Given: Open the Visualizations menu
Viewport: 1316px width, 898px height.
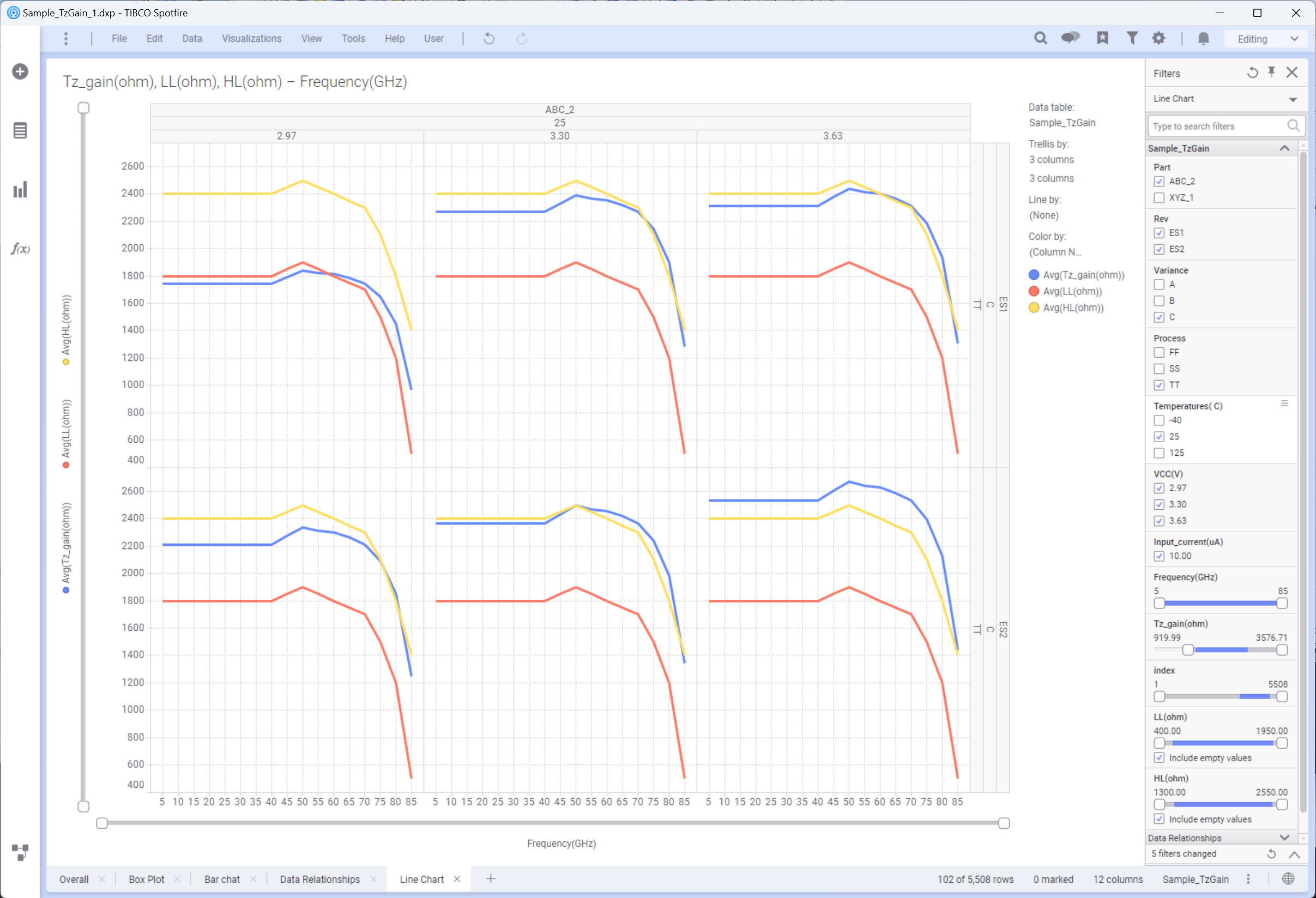Looking at the screenshot, I should [x=251, y=39].
